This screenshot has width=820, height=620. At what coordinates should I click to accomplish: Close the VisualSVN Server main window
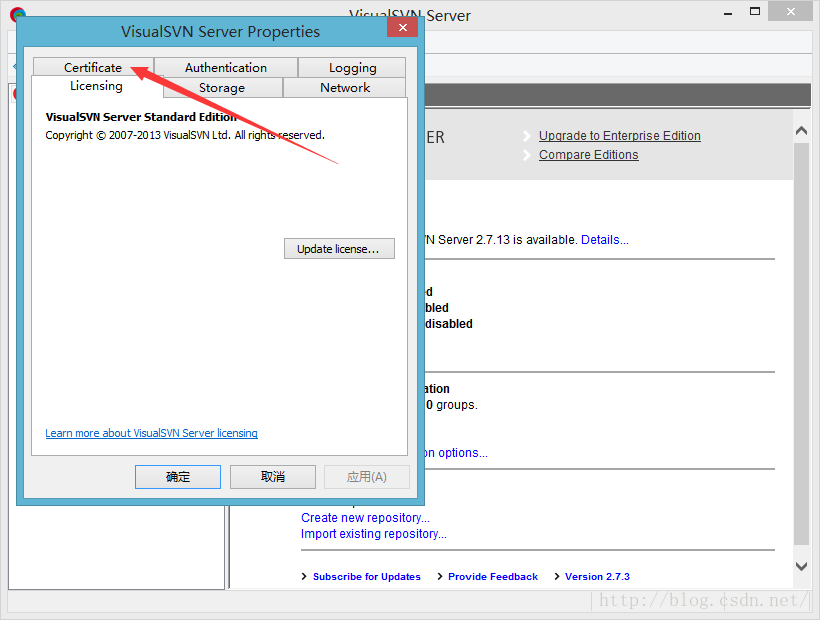click(x=790, y=12)
